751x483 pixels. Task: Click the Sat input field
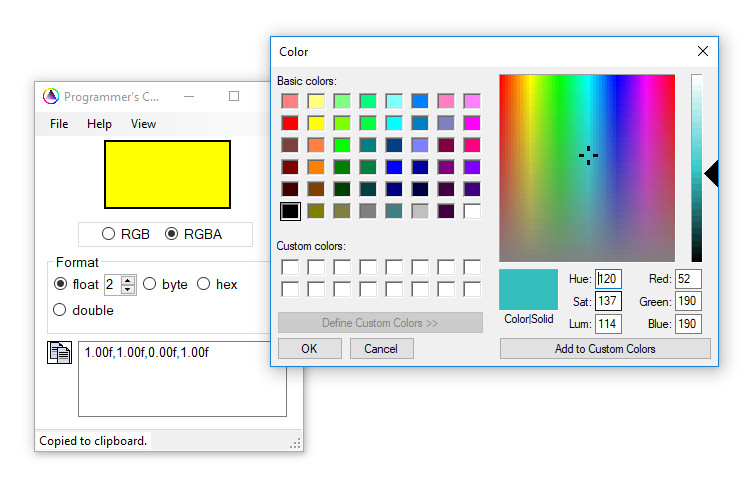pyautogui.click(x=608, y=301)
